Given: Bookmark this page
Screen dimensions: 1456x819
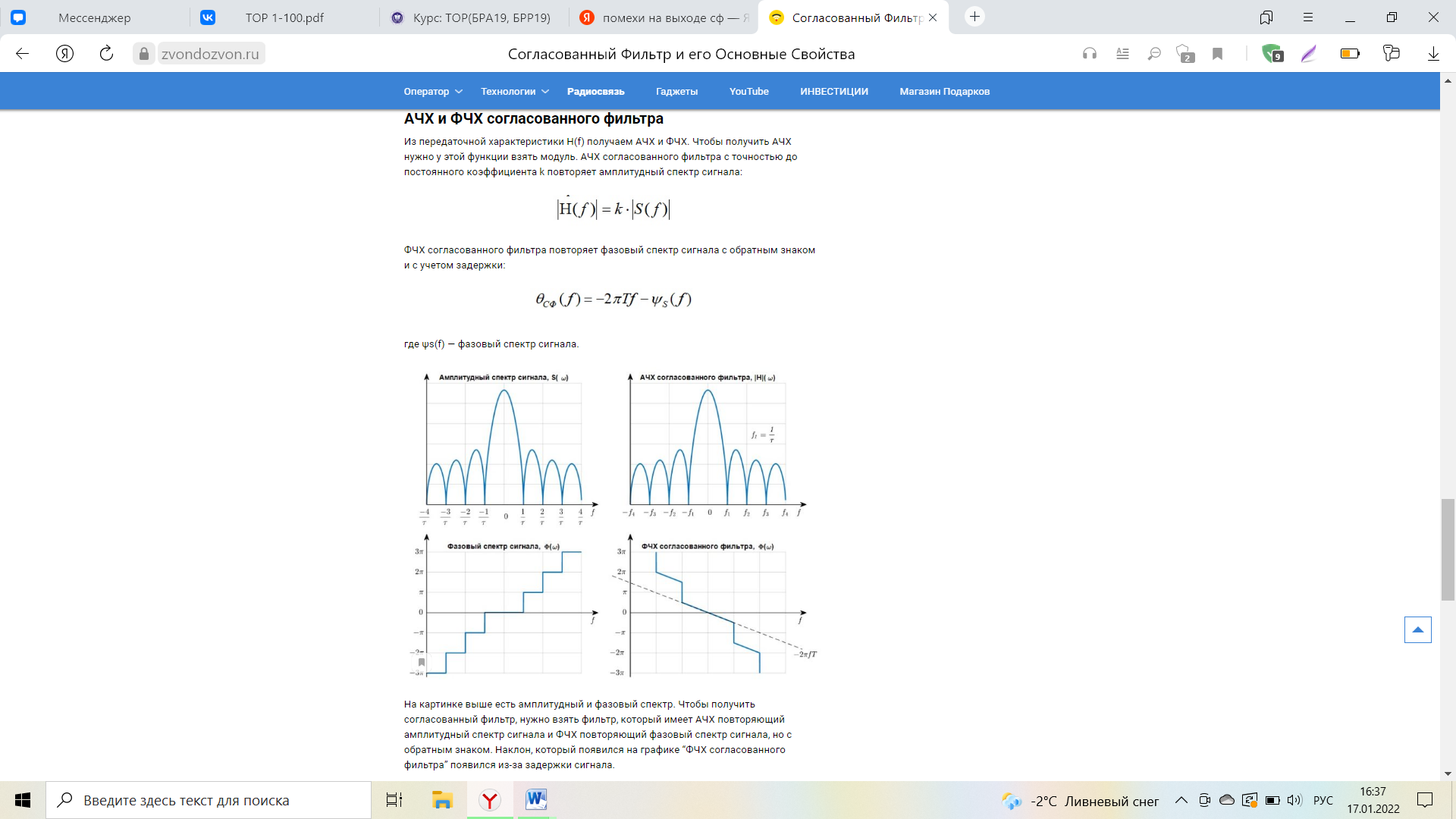Looking at the screenshot, I should click(1218, 54).
